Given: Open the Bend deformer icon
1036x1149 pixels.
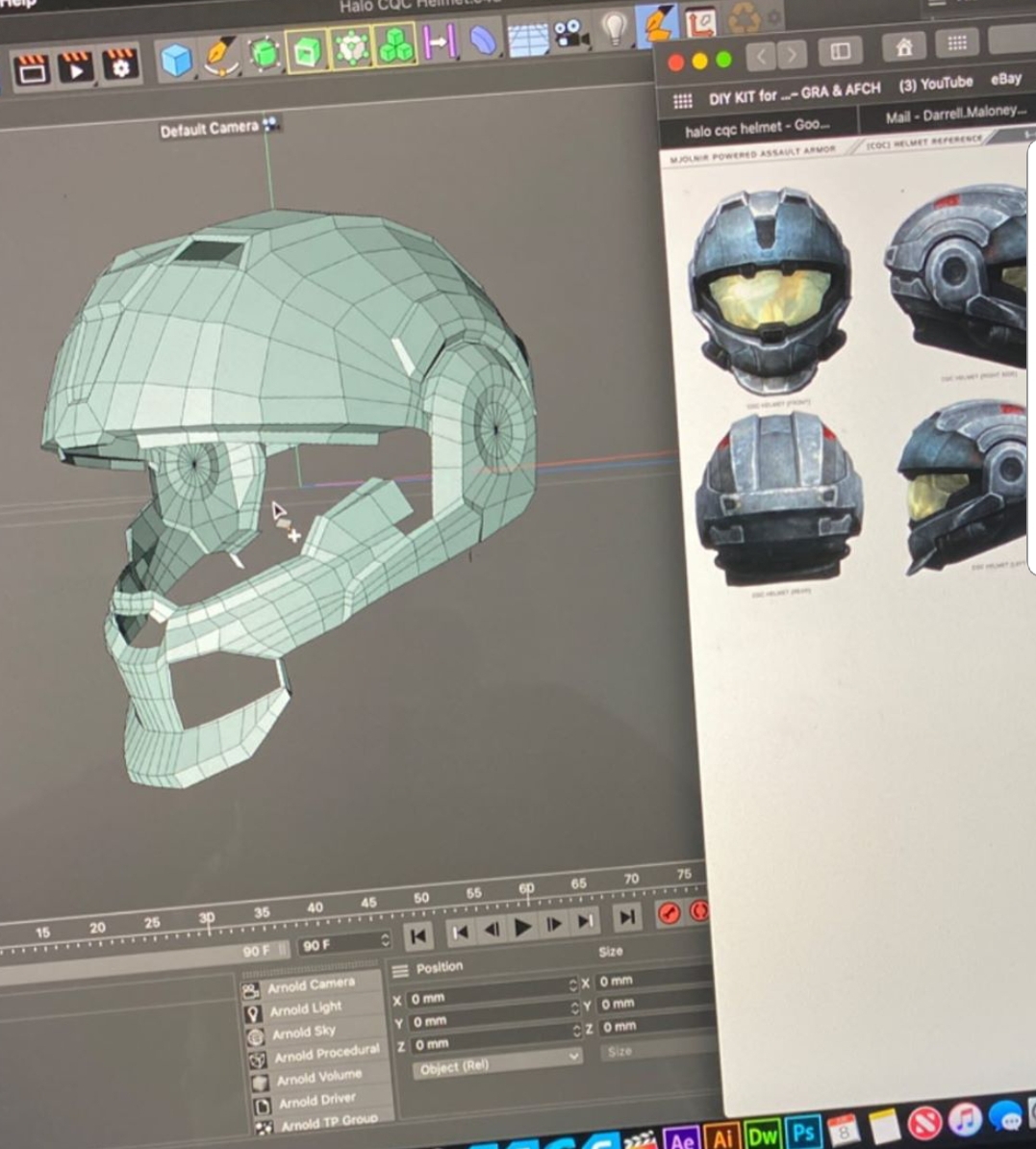Looking at the screenshot, I should (483, 41).
